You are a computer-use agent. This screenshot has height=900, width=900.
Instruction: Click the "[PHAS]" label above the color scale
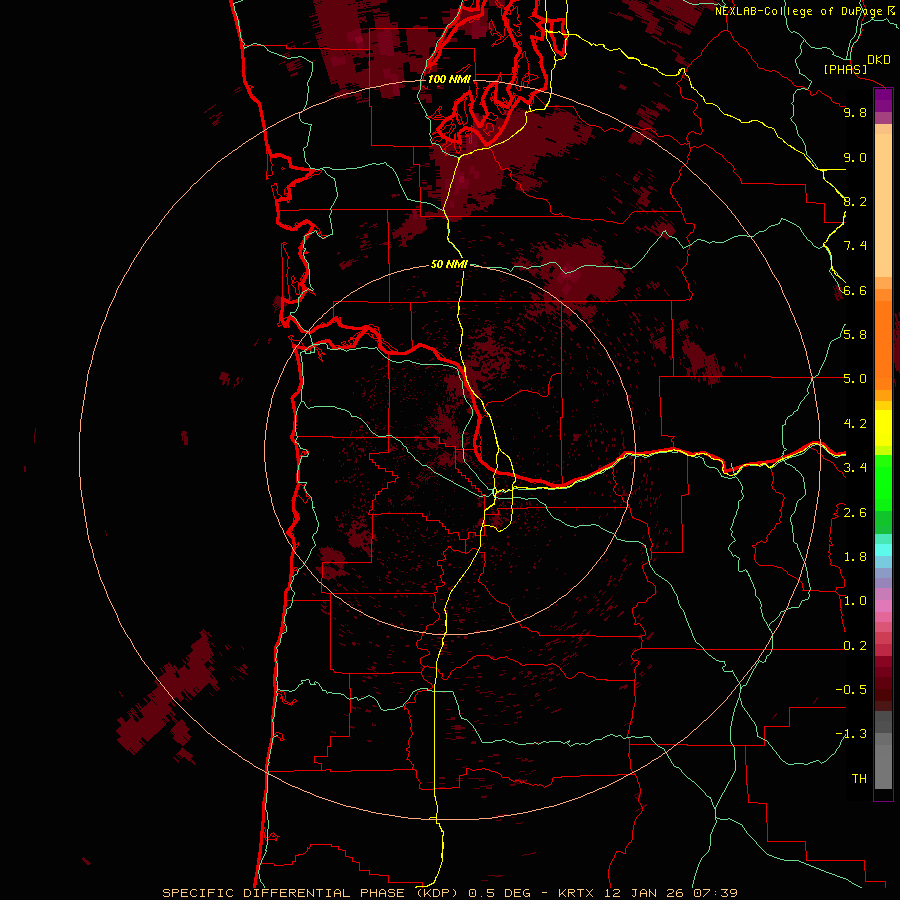(x=845, y=70)
